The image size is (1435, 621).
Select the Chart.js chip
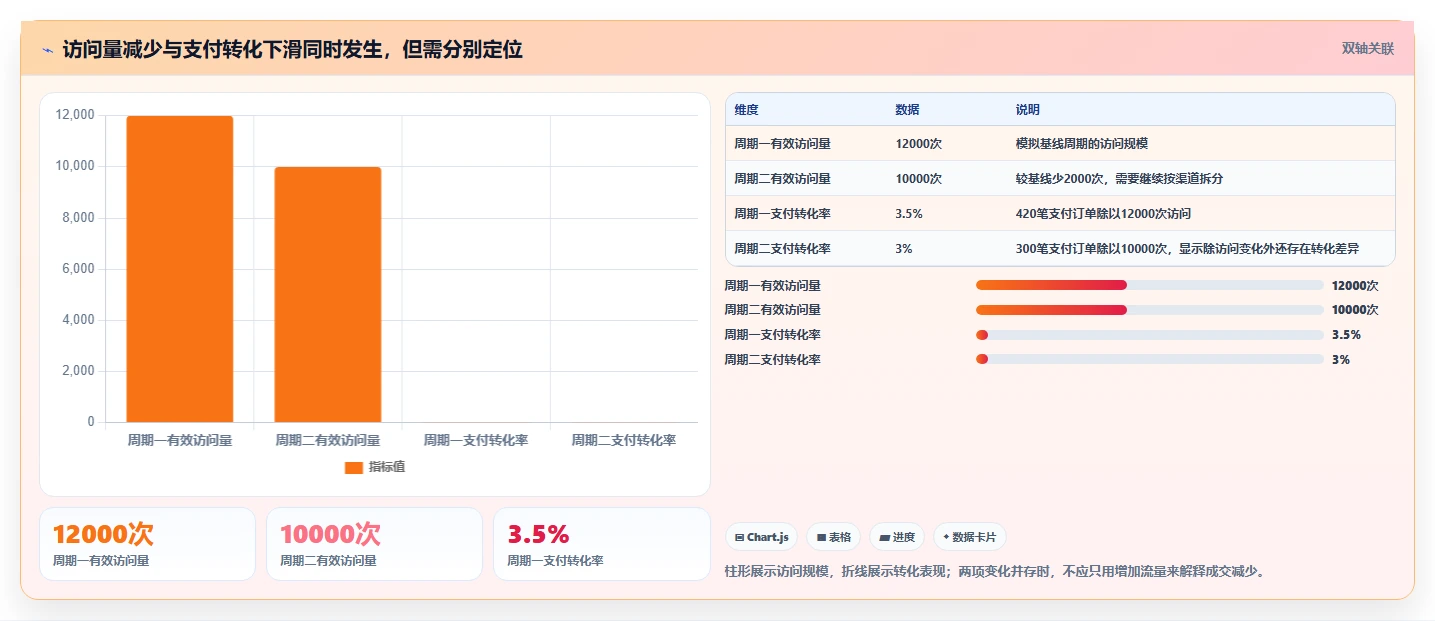pyautogui.click(x=762, y=537)
